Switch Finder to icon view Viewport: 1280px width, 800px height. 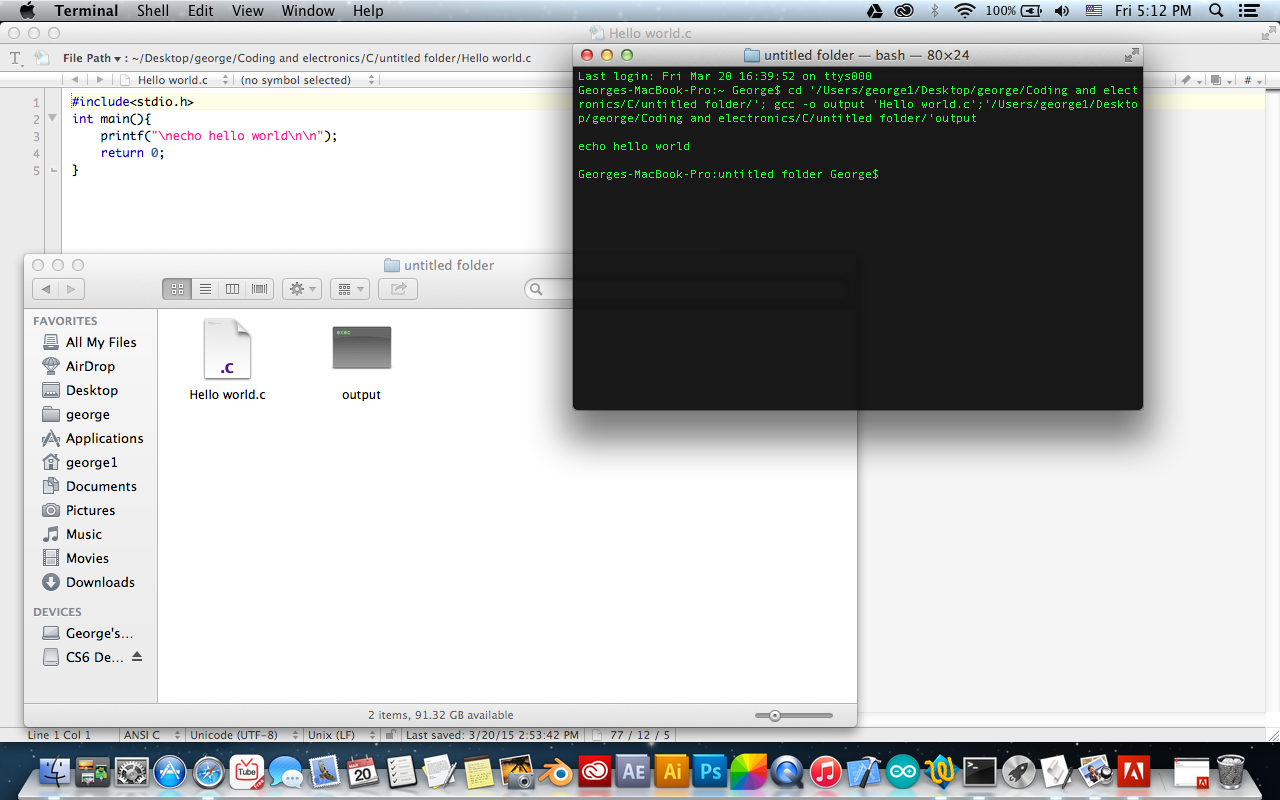click(177, 289)
